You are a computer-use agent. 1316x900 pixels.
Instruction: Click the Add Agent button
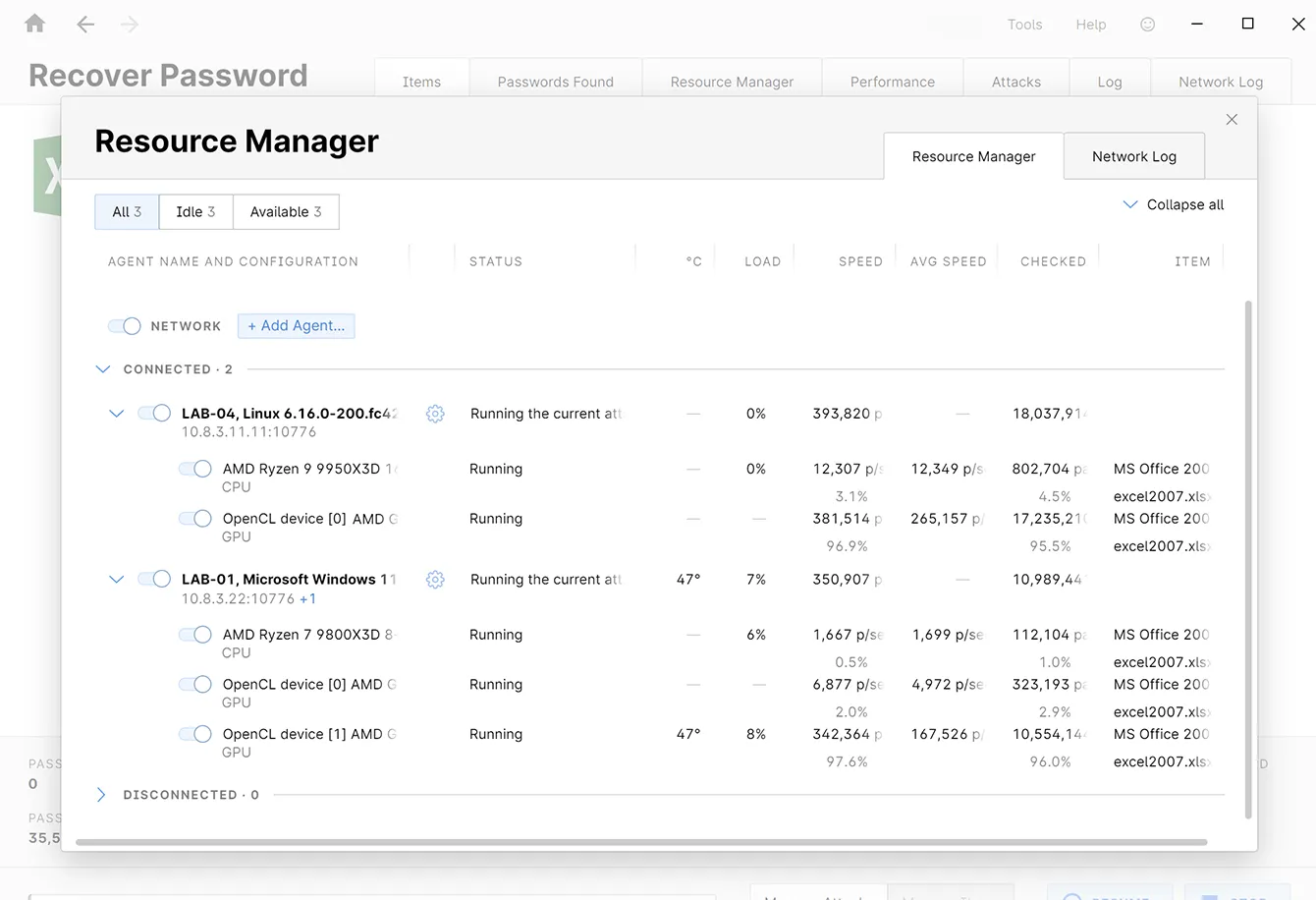click(296, 326)
